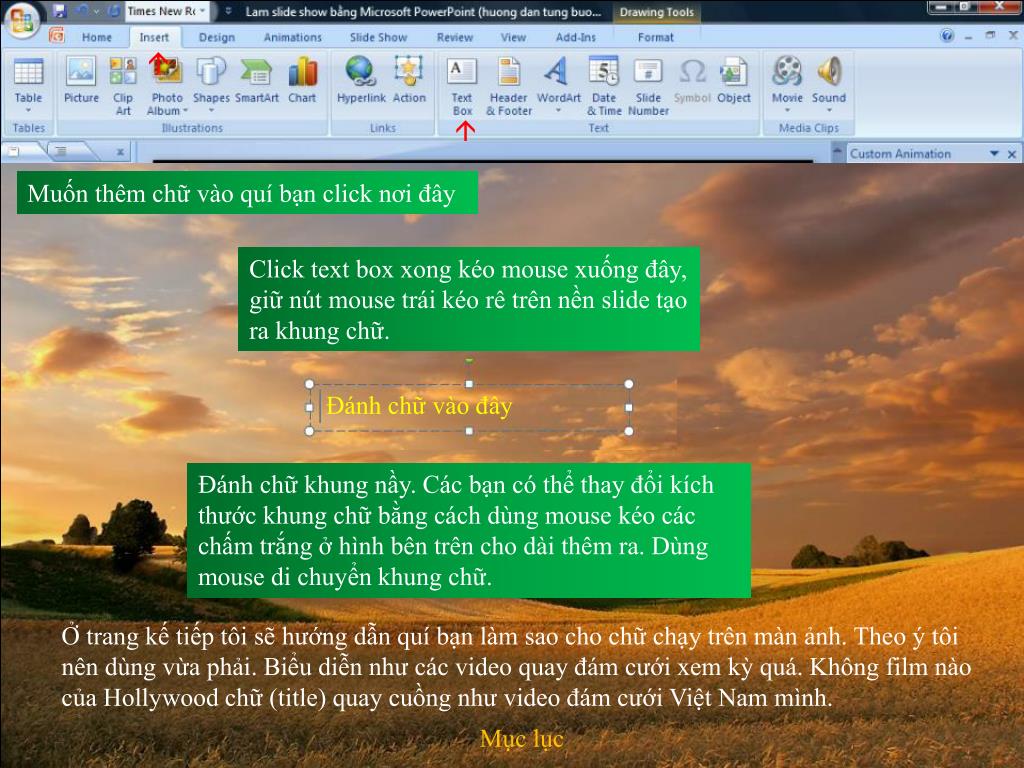
Task: Open the Design ribbon tab
Action: tap(217, 37)
